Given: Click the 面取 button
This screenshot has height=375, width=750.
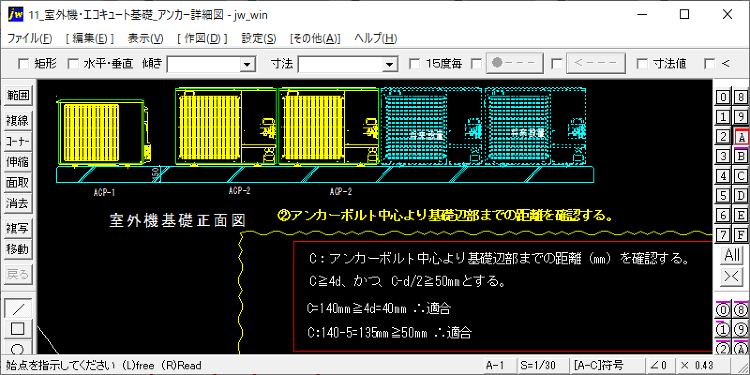Looking at the screenshot, I should pyautogui.click(x=18, y=183).
